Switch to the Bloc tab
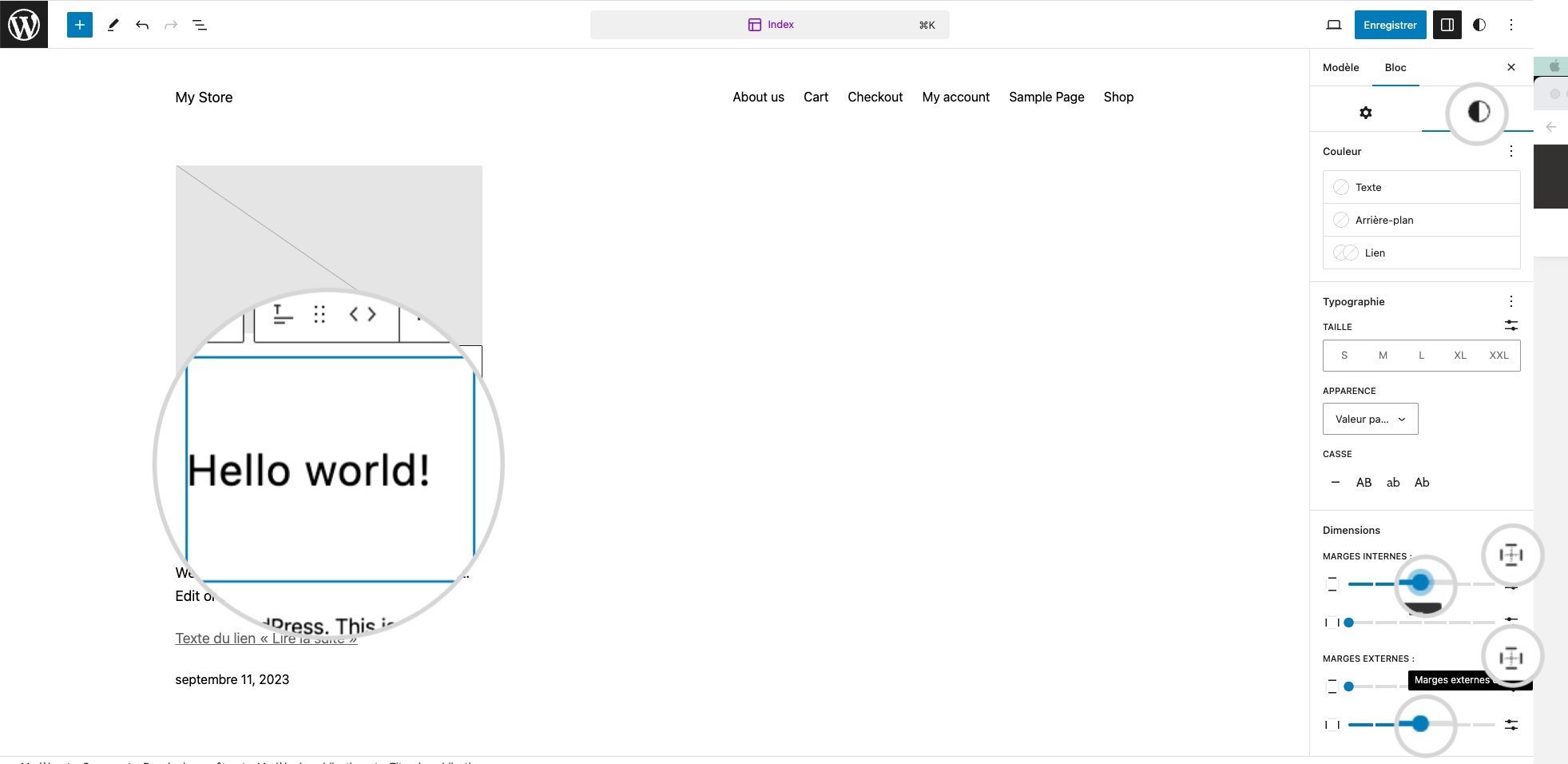The width and height of the screenshot is (1568, 764). [x=1395, y=67]
